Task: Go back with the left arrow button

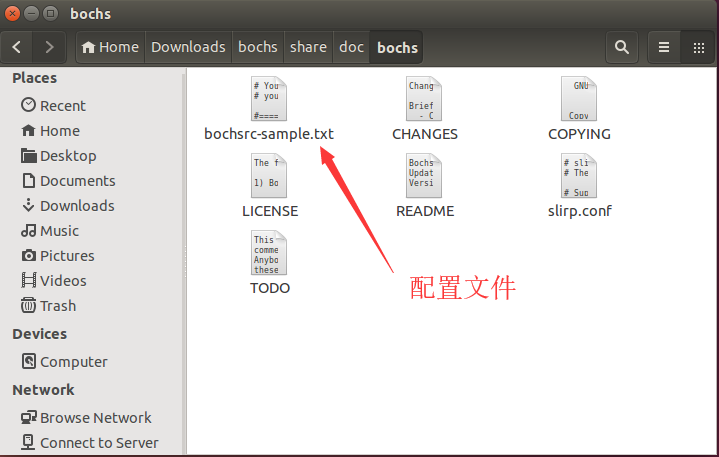Action: (x=17, y=47)
